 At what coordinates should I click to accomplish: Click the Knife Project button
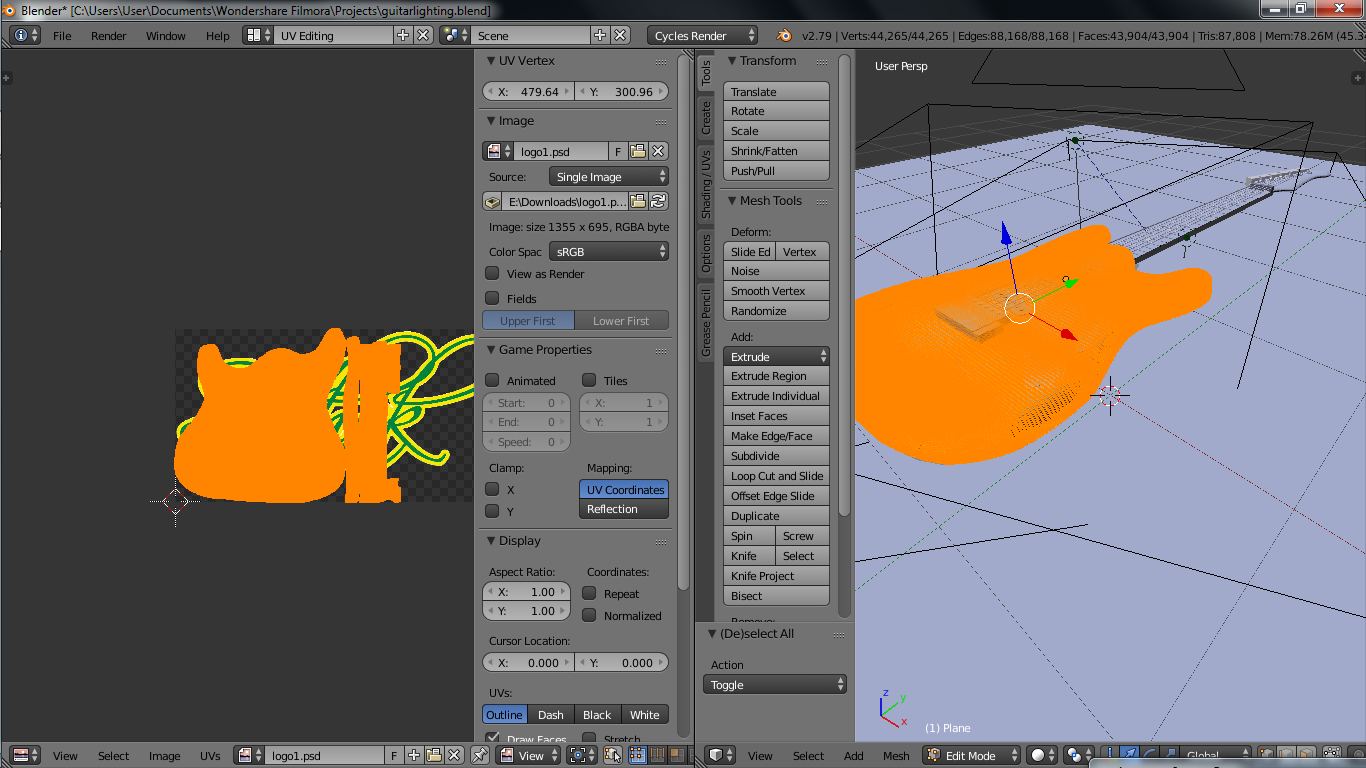click(x=777, y=576)
